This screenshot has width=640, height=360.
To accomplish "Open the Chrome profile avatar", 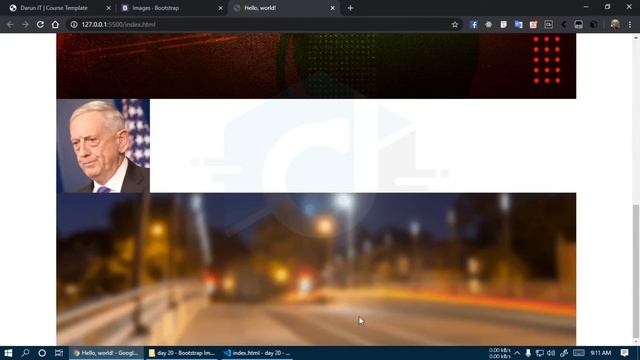I will click(x=615, y=24).
